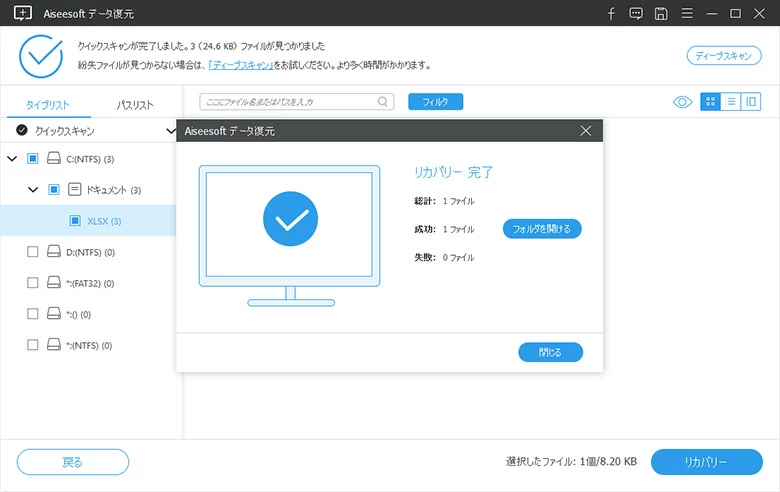
Task: Toggle the preview eye icon
Action: 682,101
